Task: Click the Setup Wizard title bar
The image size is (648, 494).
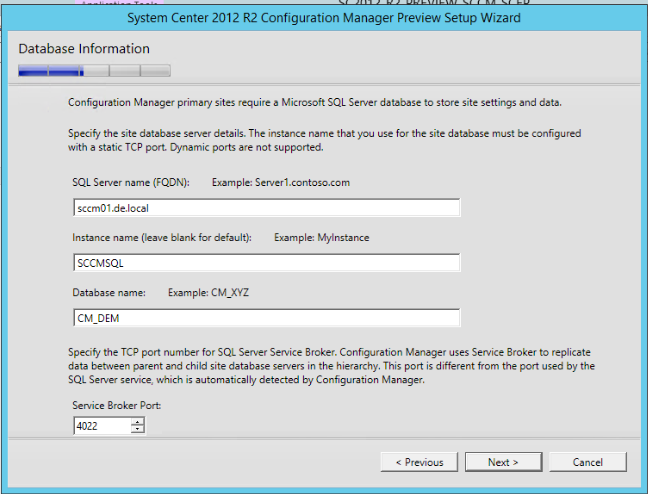Action: pyautogui.click(x=324, y=18)
